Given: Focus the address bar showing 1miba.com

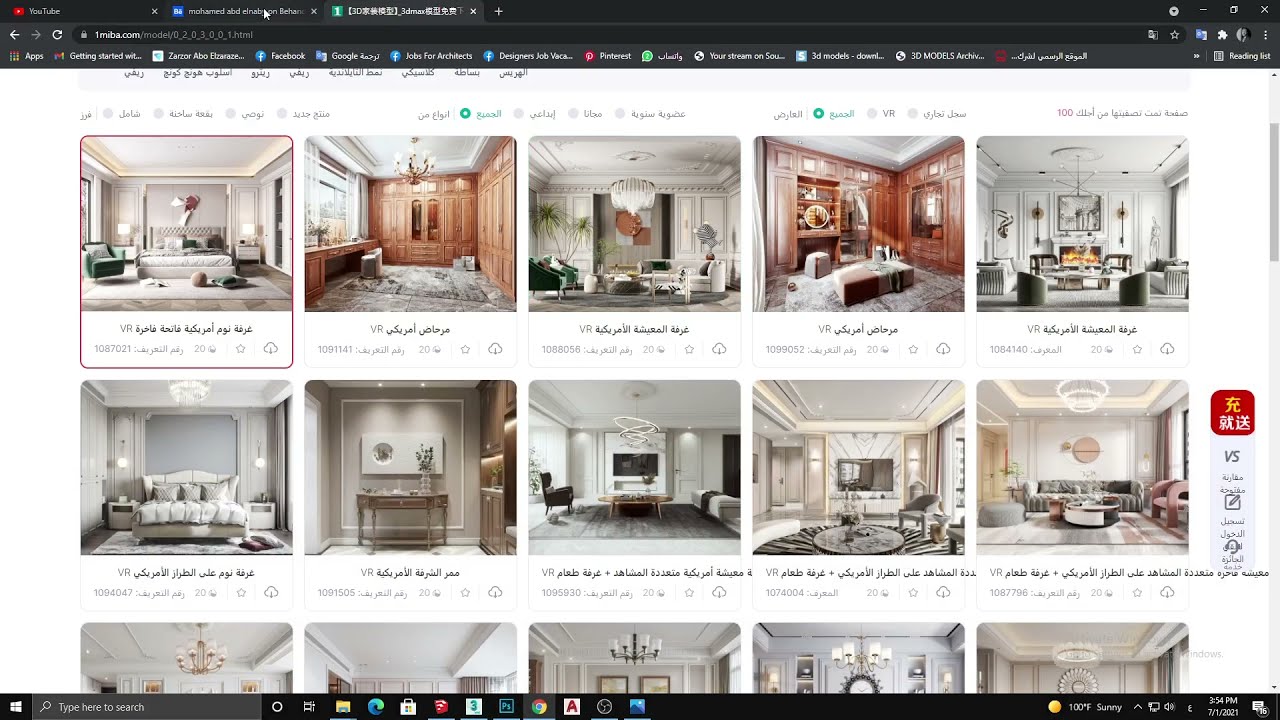Looking at the screenshot, I should pyautogui.click(x=610, y=34).
